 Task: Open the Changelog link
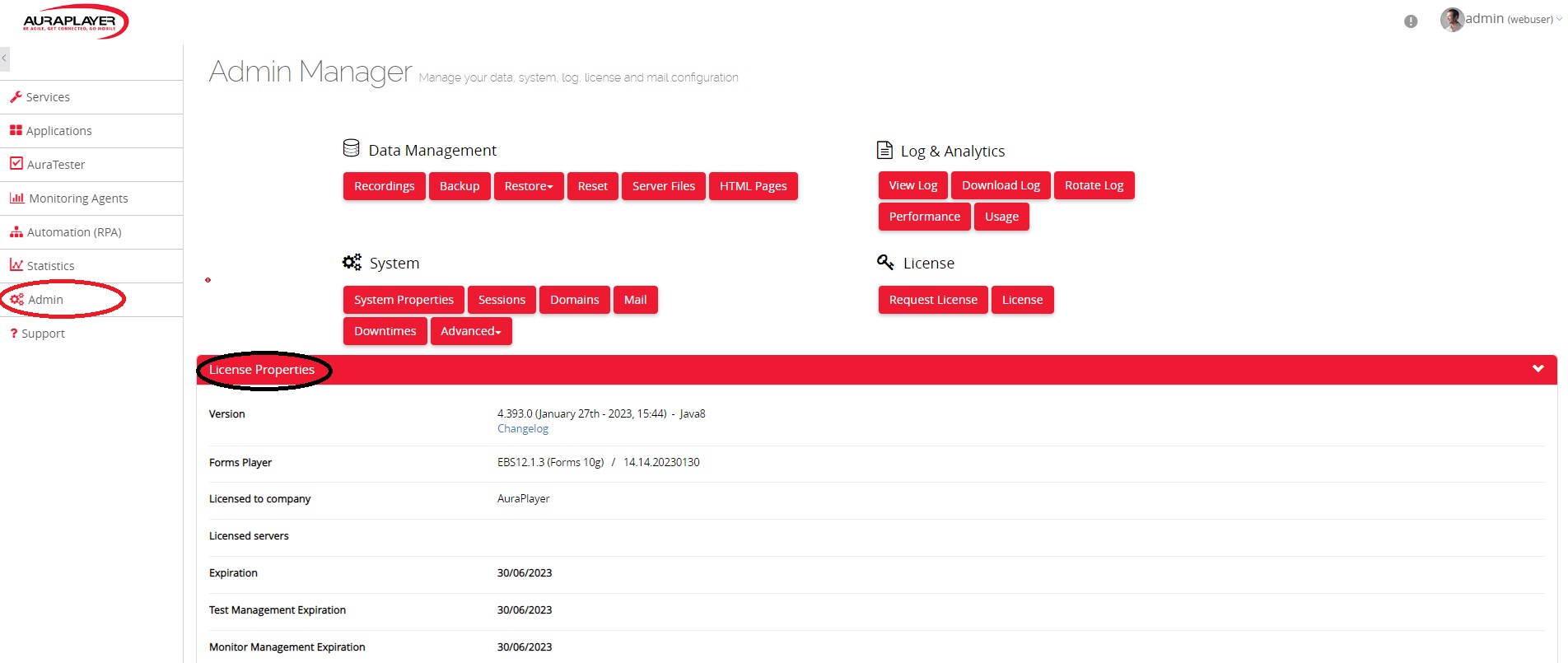(x=523, y=429)
